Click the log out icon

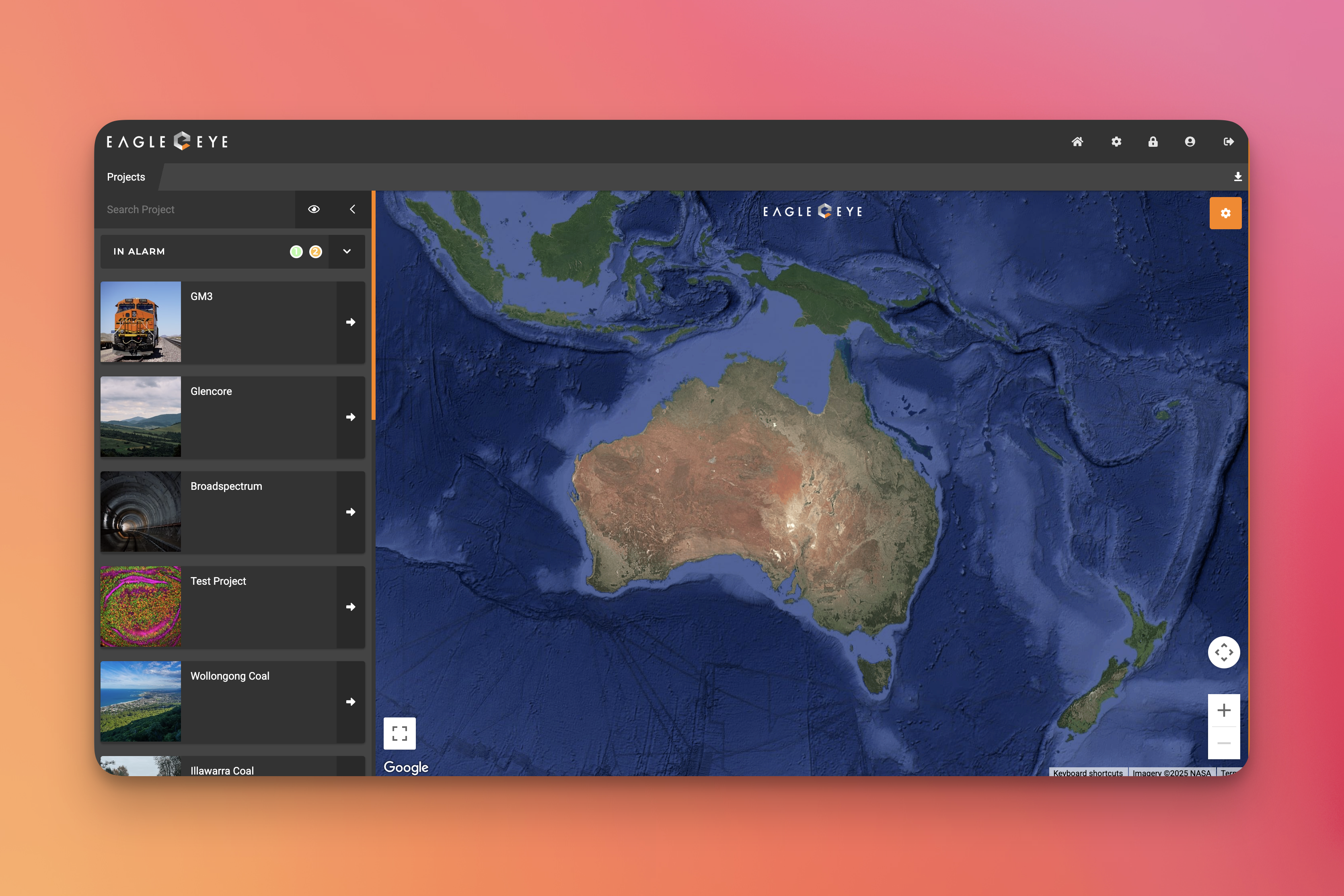pos(1229,142)
